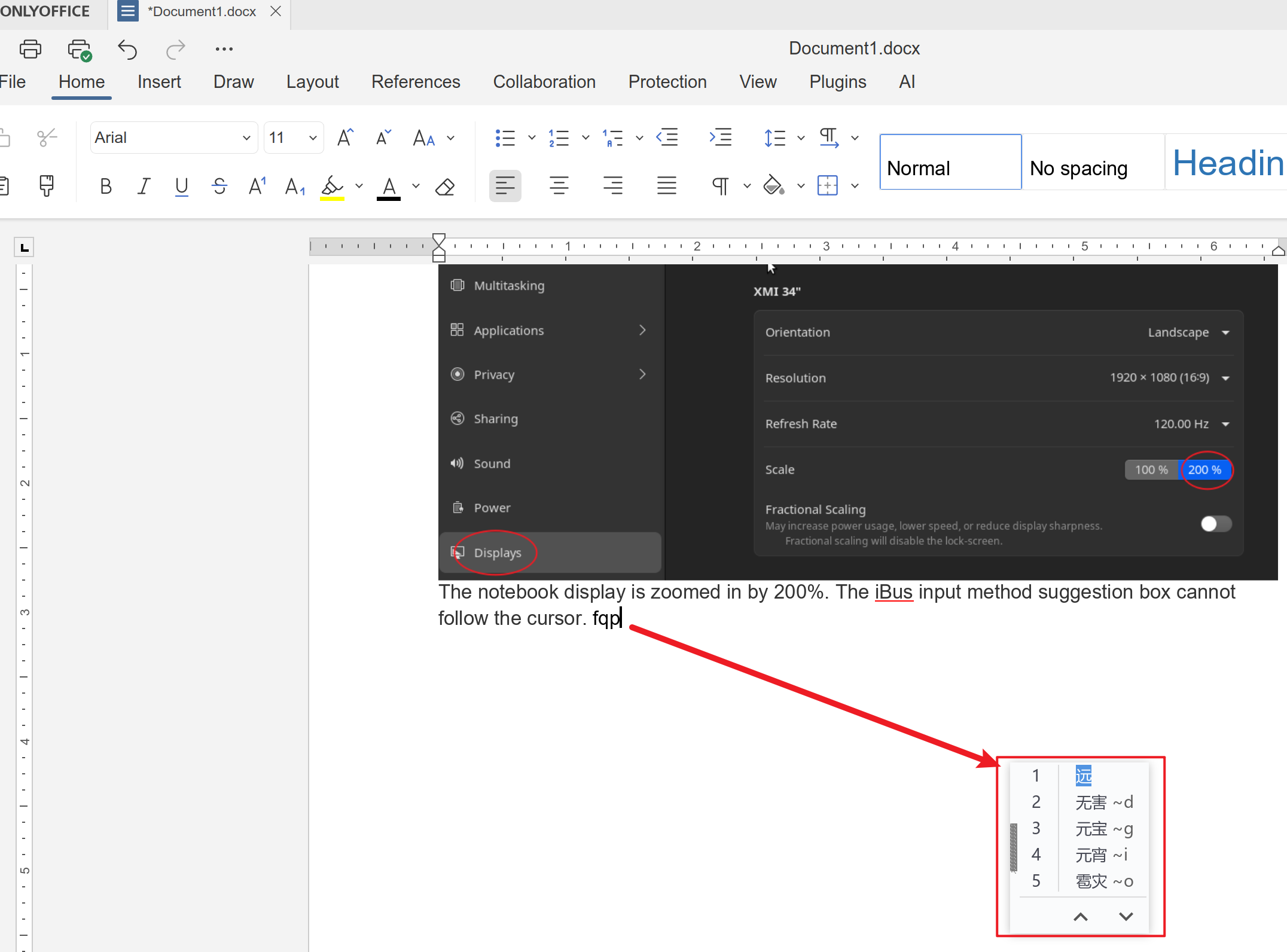The width and height of the screenshot is (1287, 952).
Task: Apply strikethrough formatting
Action: pos(219,187)
